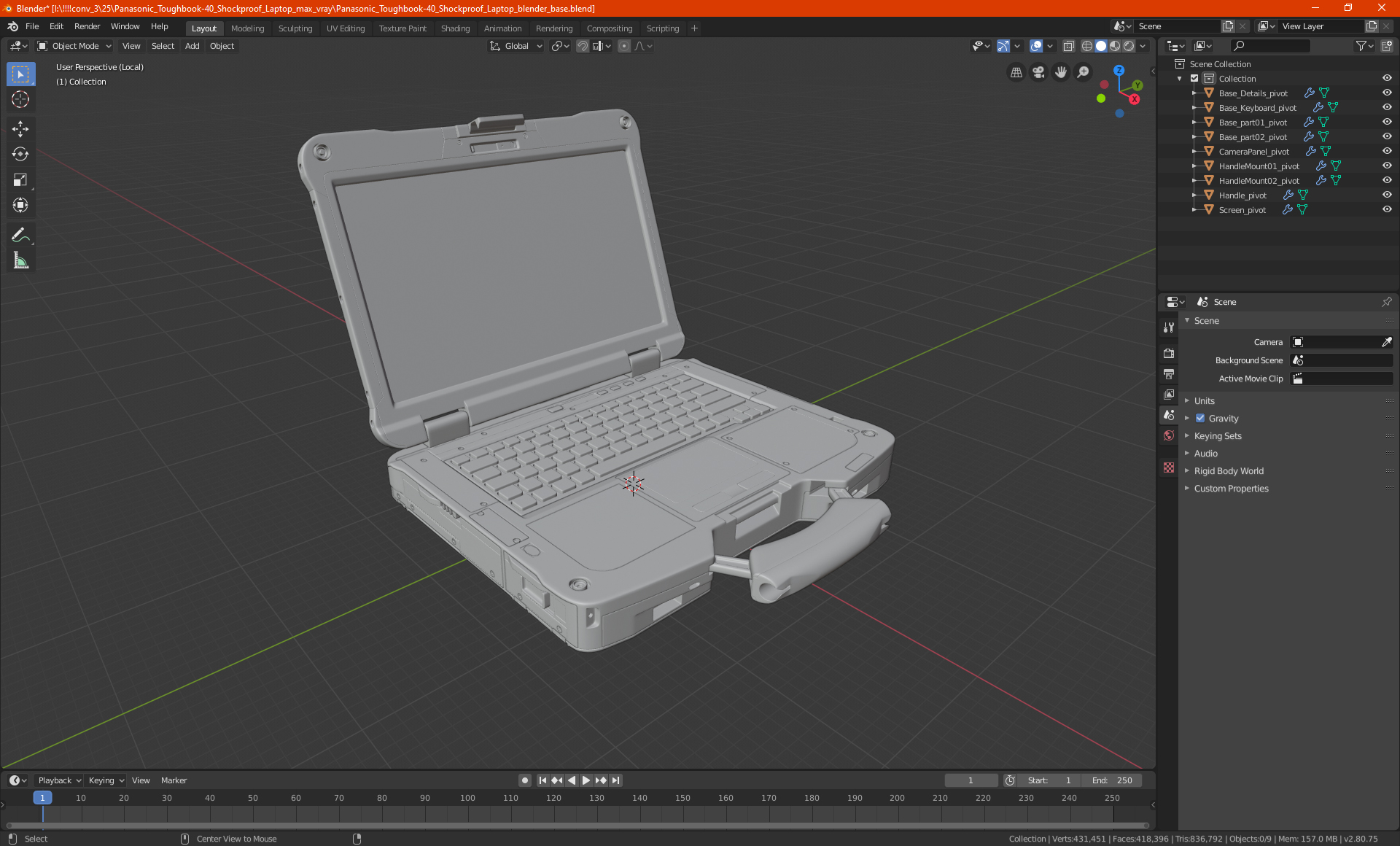This screenshot has height=846, width=1400.
Task: Hide Base_Keyboard_pivot in viewport
Action: coord(1387,107)
